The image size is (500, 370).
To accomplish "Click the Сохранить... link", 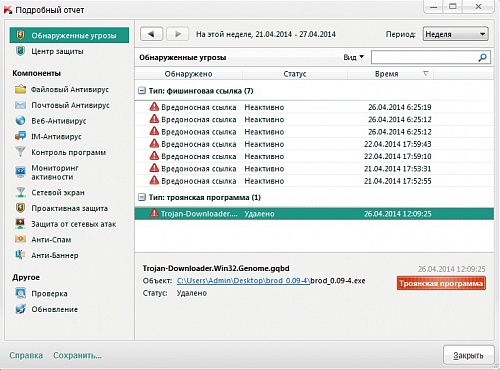I will point(77,355).
